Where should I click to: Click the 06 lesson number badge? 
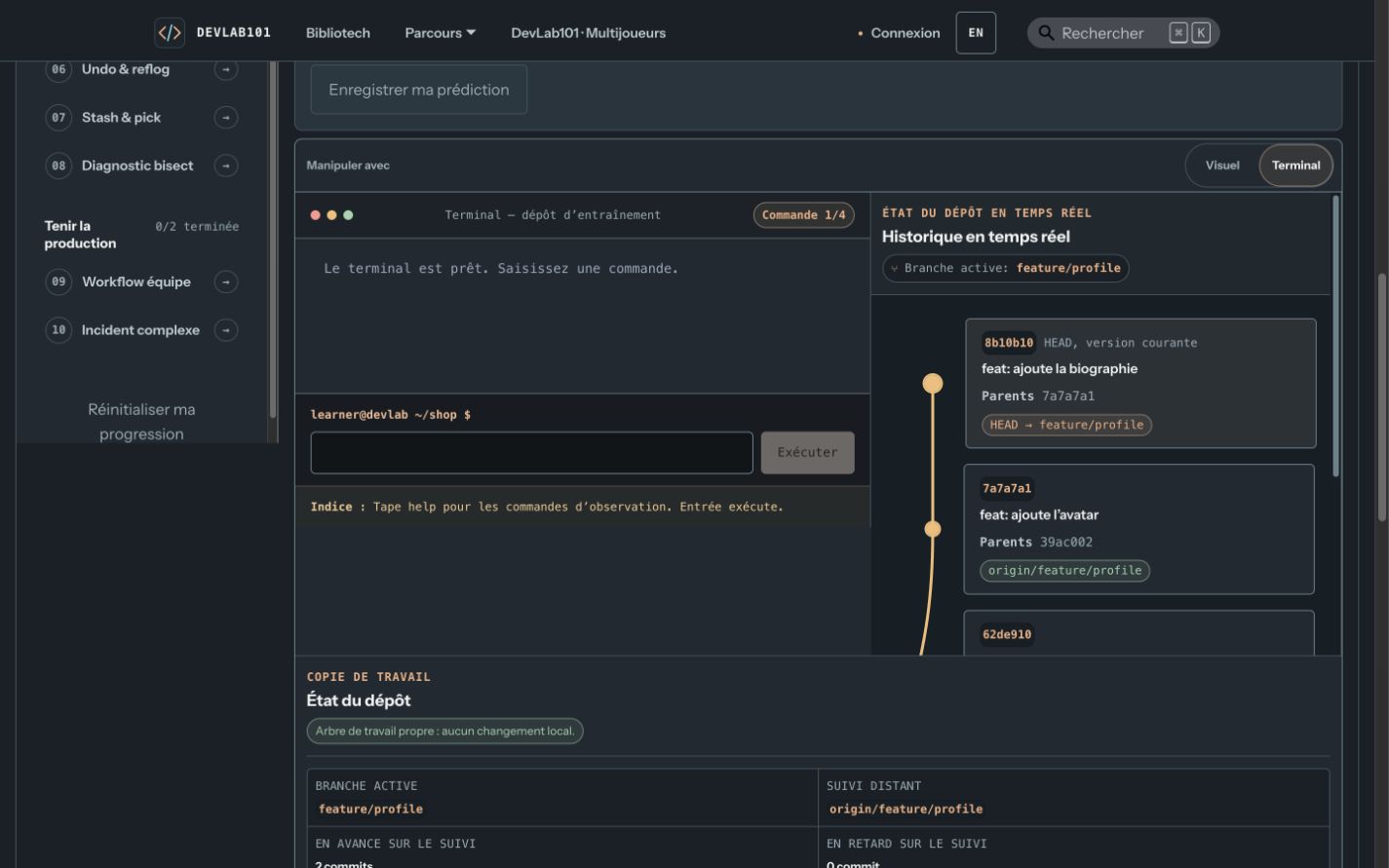pyautogui.click(x=58, y=69)
